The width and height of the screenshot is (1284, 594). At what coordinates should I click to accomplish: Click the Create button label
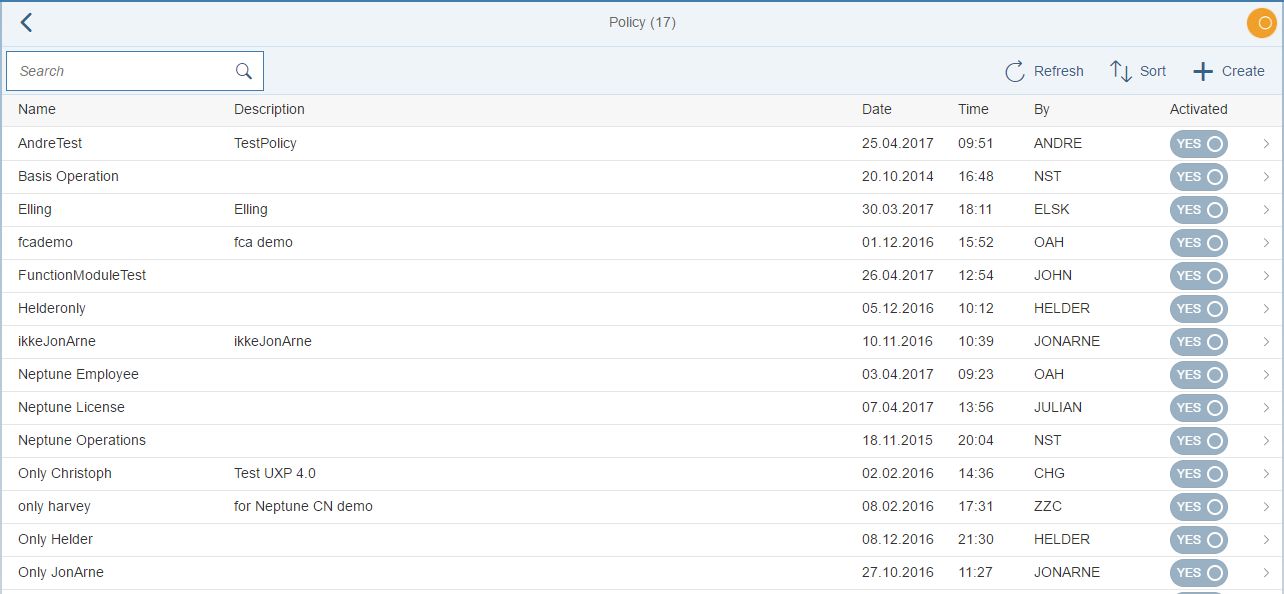tap(1243, 71)
